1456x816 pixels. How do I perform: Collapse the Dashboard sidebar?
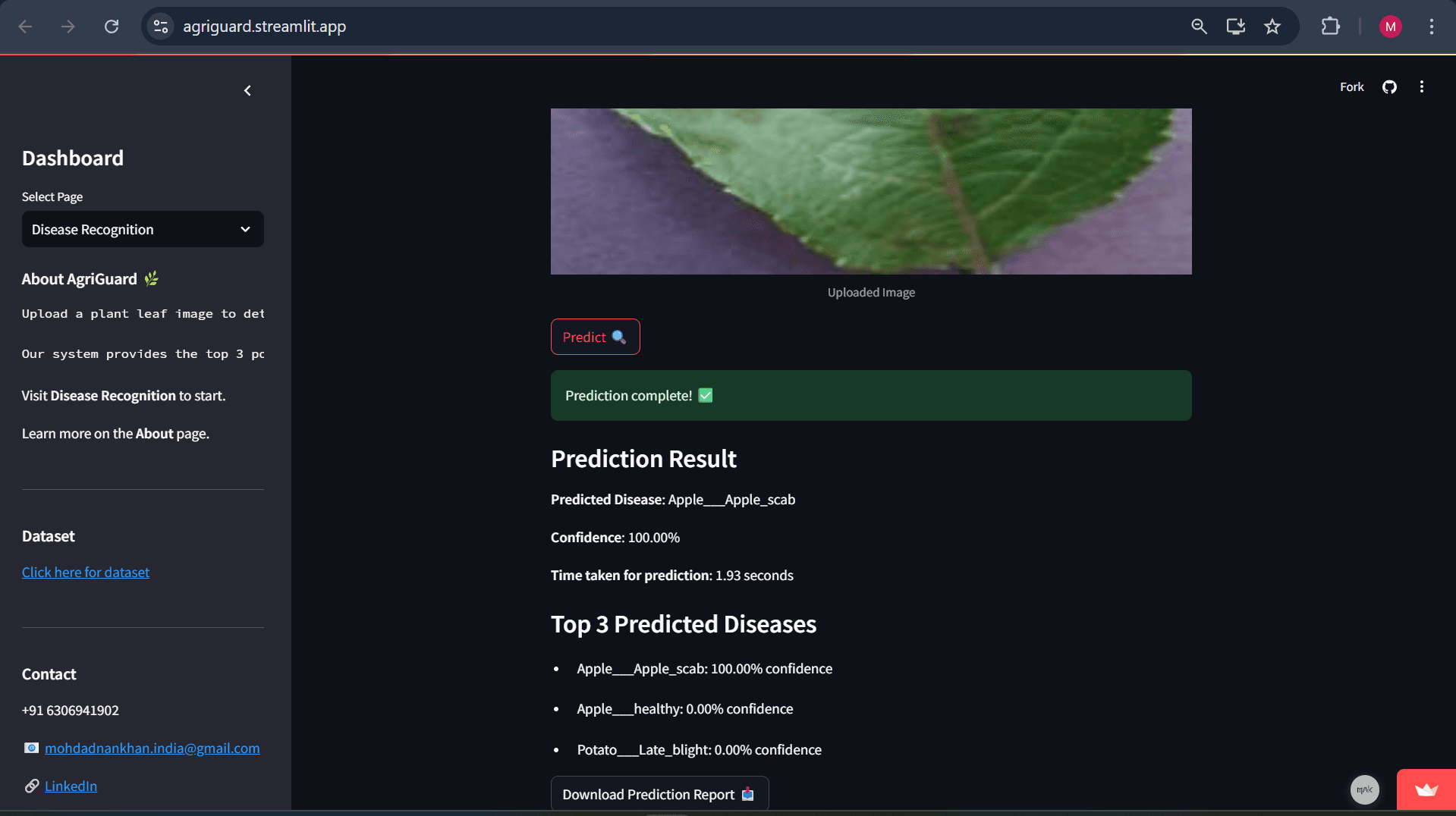[247, 90]
